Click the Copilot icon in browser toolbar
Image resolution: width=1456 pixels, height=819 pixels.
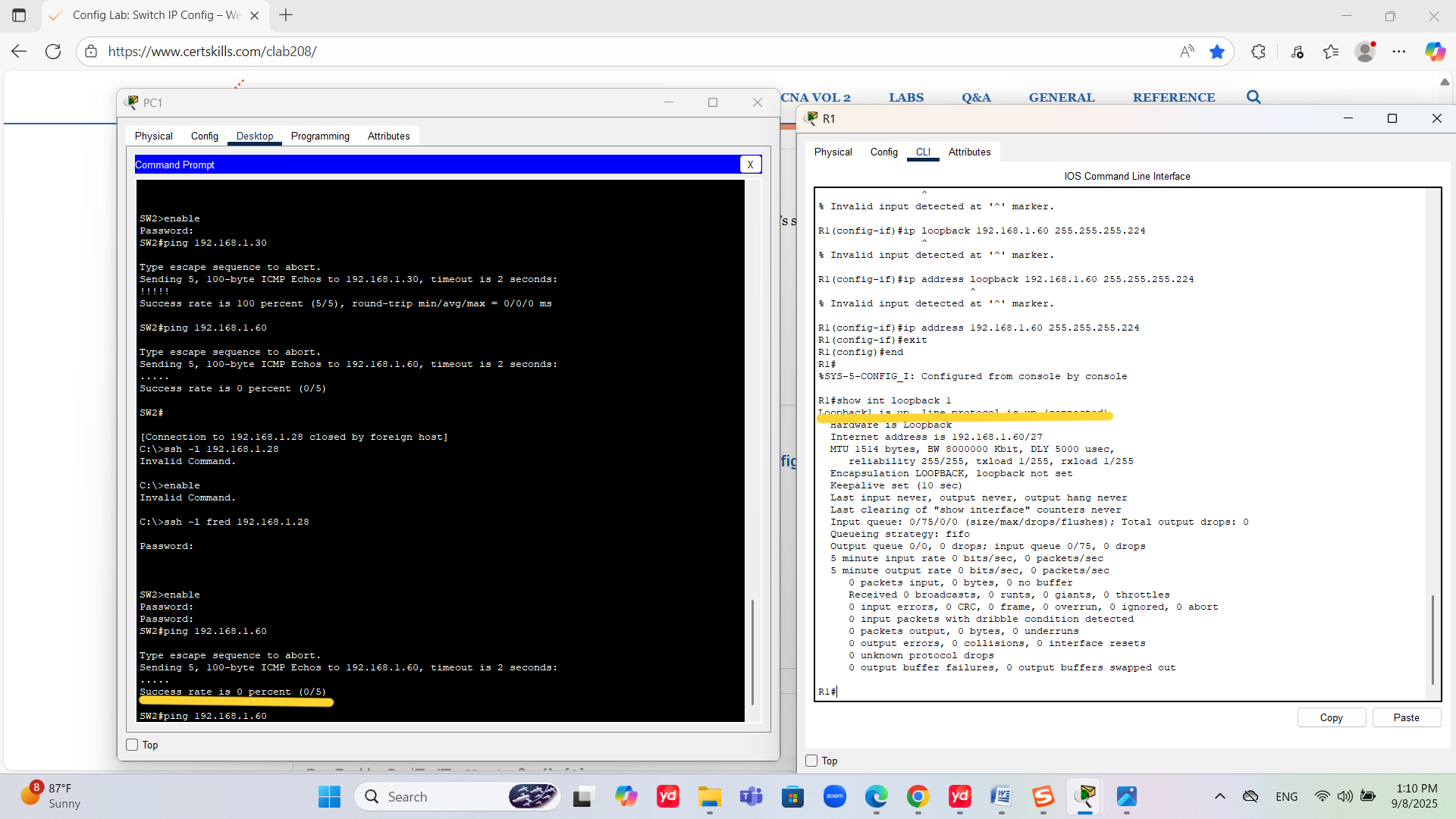click(x=1434, y=52)
